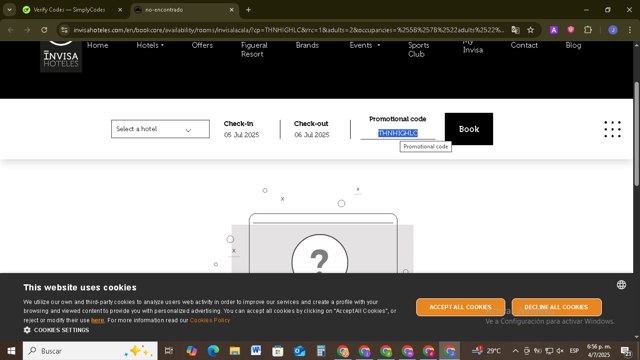Open Microsoft Edge from the taskbar

coord(213,351)
